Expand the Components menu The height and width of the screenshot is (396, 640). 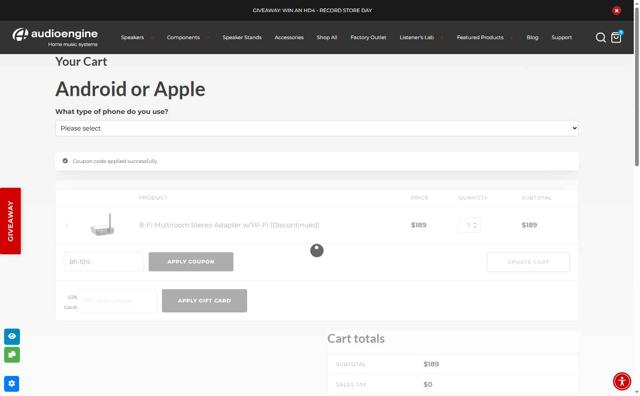183,37
